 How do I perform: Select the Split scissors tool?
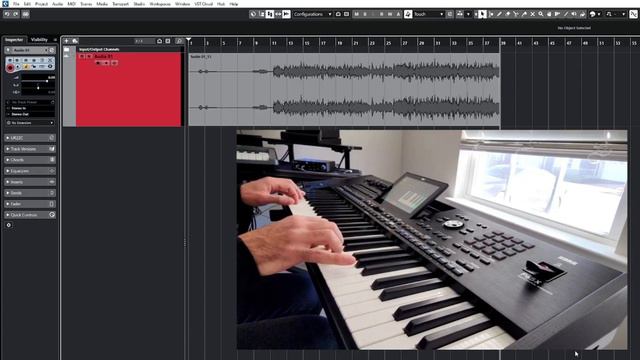pyautogui.click(x=516, y=14)
